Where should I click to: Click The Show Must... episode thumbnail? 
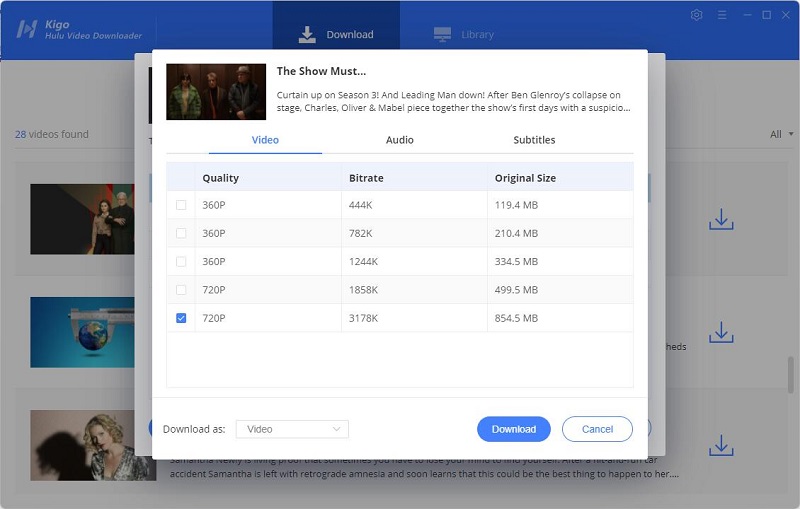pyautogui.click(x=216, y=92)
